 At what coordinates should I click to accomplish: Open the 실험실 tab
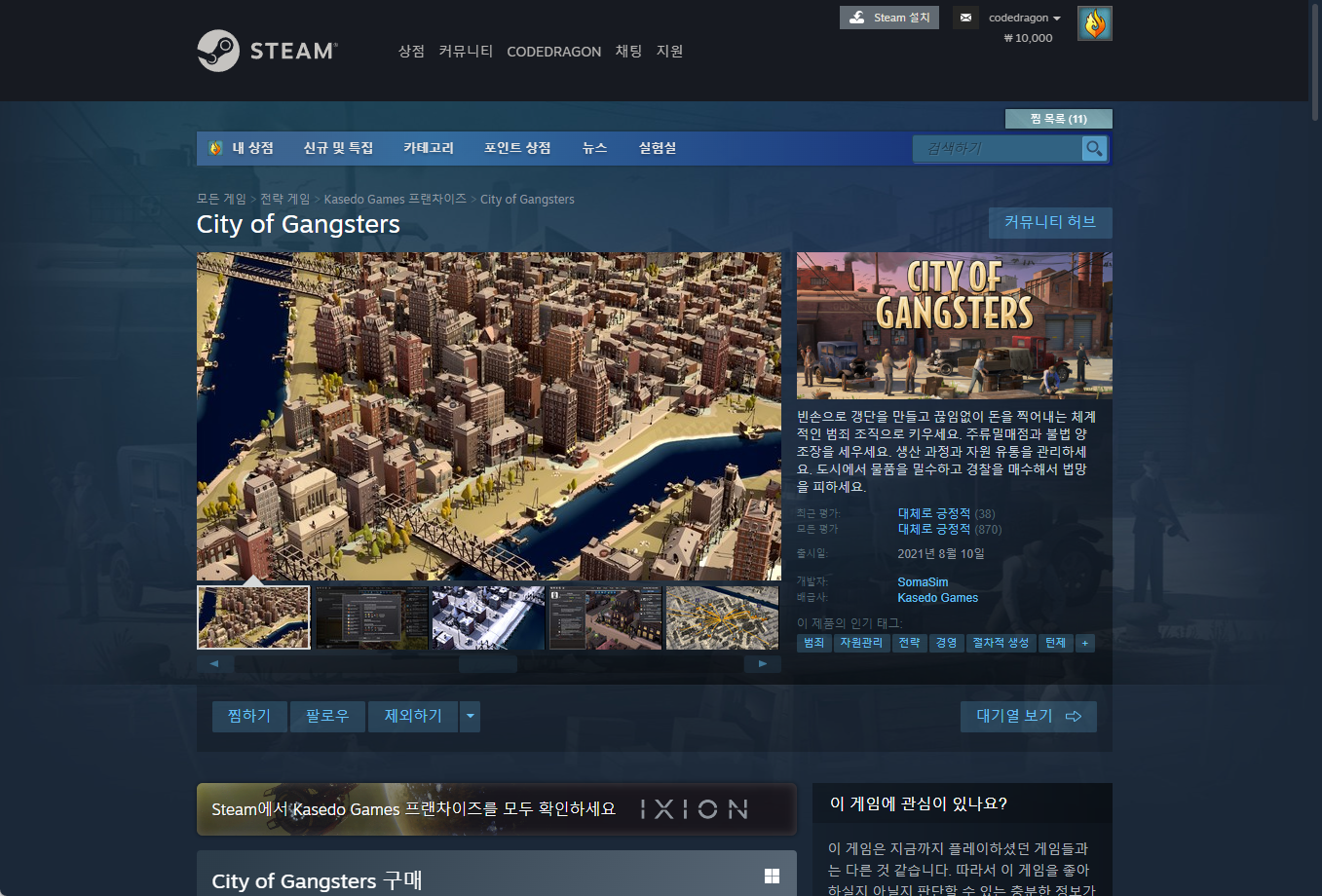(658, 148)
